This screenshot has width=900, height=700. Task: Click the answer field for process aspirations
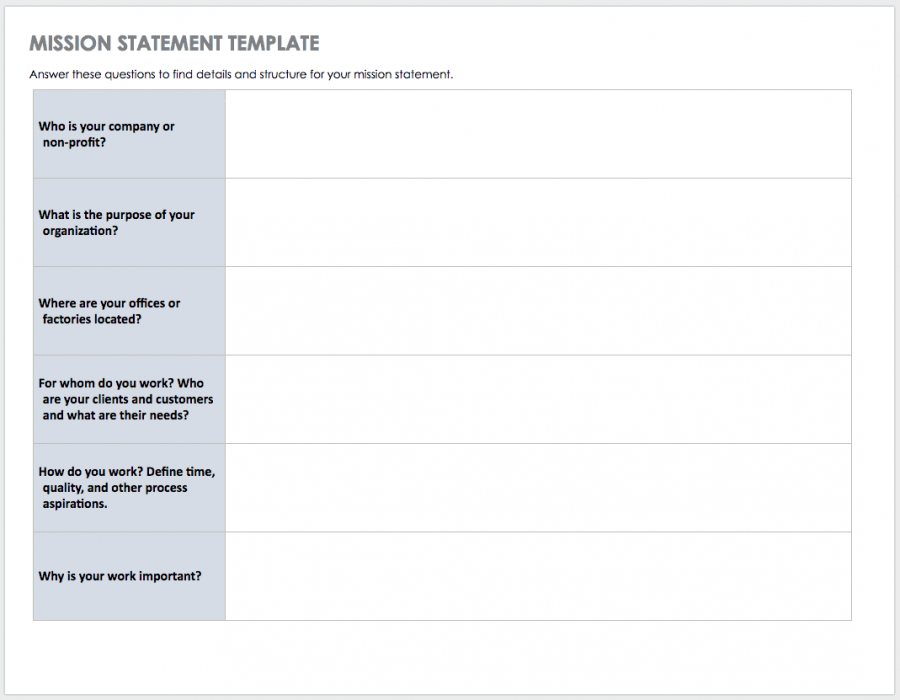click(x=540, y=487)
